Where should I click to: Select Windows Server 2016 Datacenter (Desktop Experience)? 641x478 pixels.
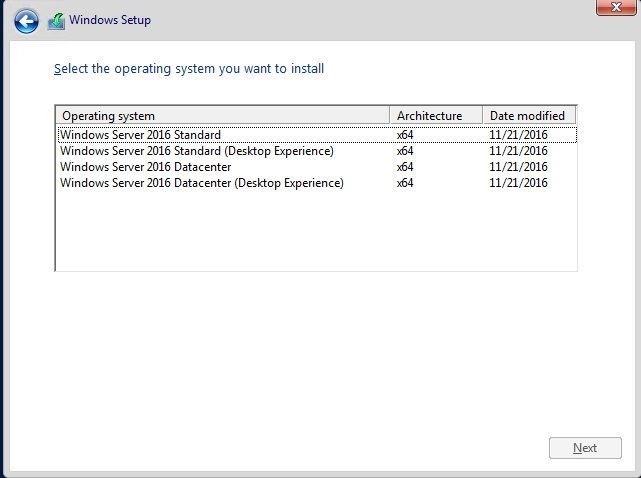317,183
